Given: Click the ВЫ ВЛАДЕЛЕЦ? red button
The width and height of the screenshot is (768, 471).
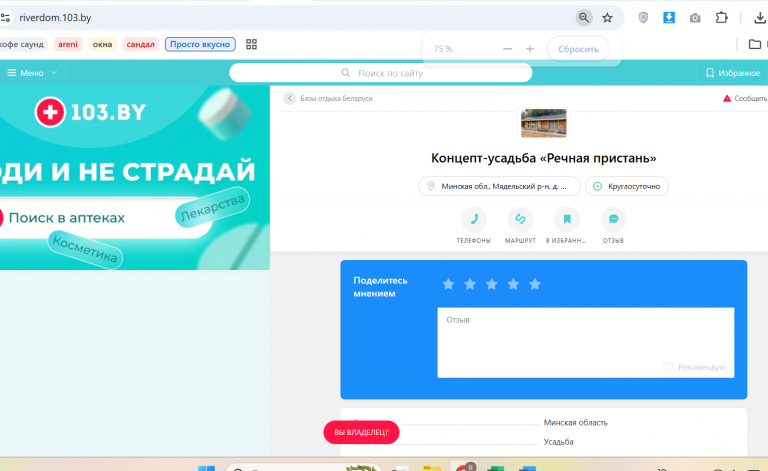Looking at the screenshot, I should 361,432.
